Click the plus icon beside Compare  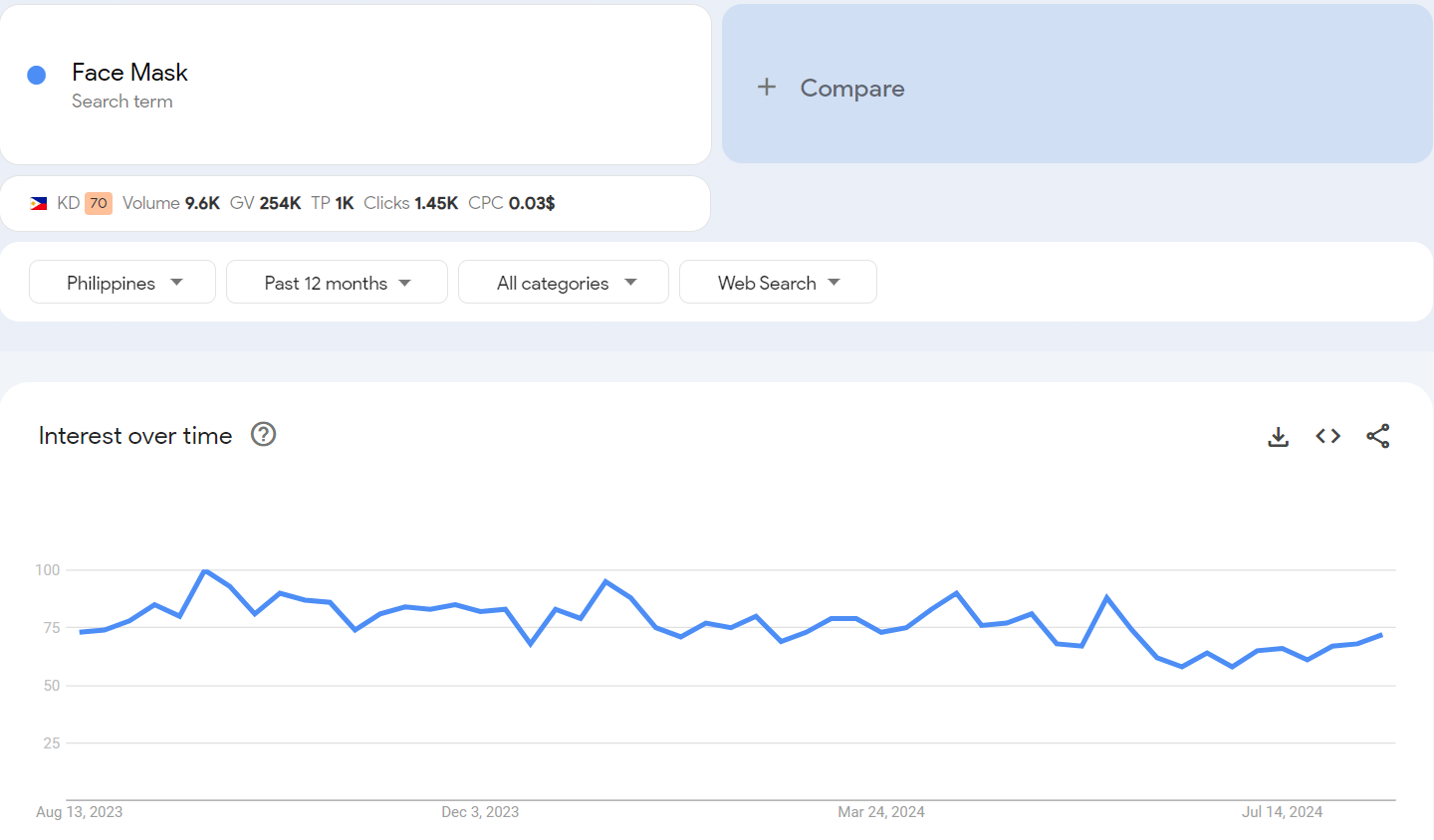click(x=766, y=88)
